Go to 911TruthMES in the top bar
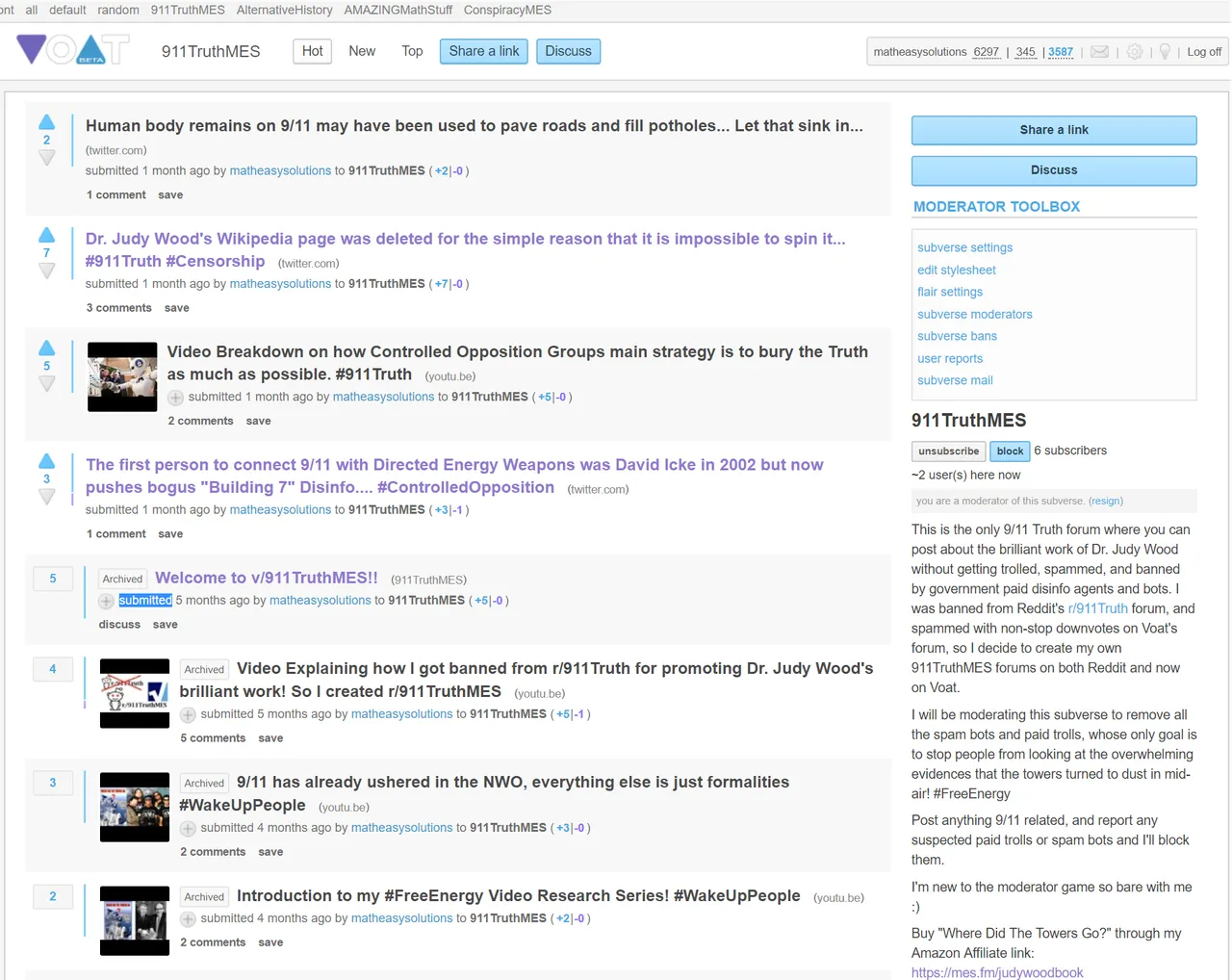The image size is (1232, 980). pyautogui.click(x=188, y=10)
